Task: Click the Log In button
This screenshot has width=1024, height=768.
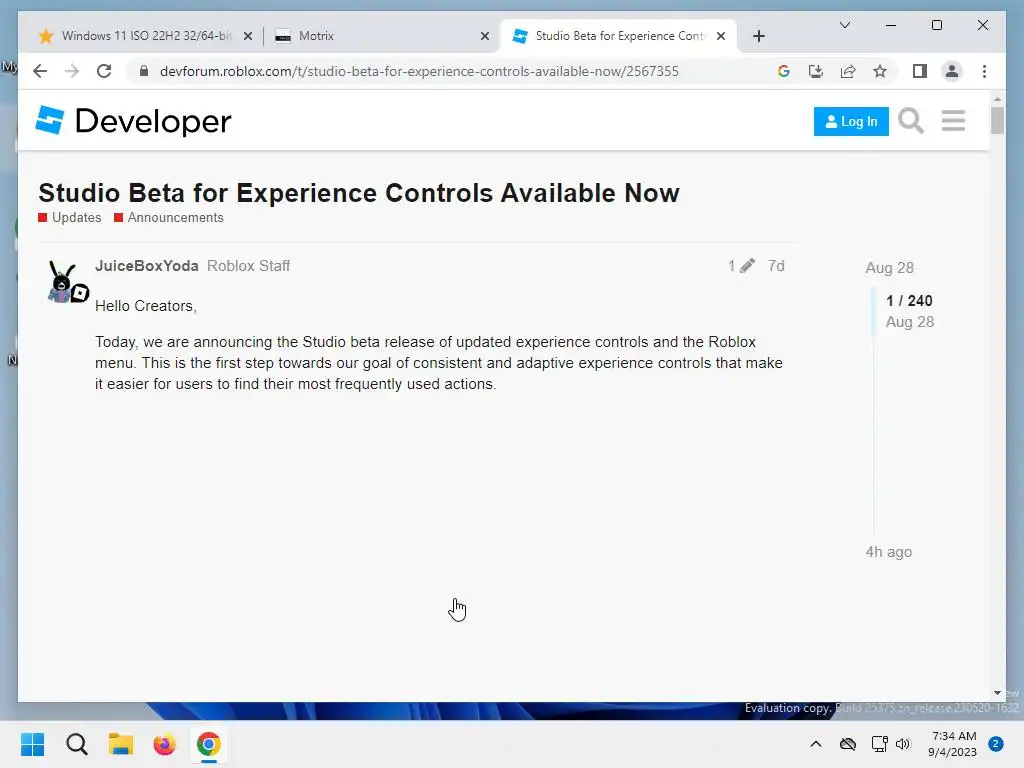Action: tap(850, 121)
